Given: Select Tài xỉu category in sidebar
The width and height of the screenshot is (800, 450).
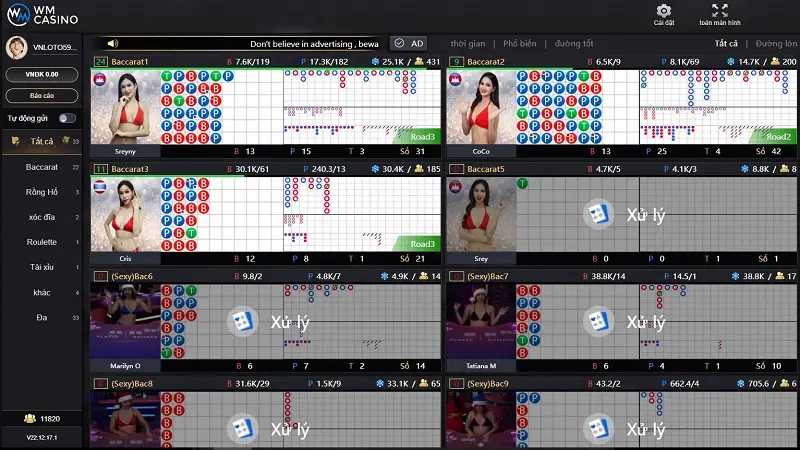Looking at the screenshot, I should pos(42,267).
